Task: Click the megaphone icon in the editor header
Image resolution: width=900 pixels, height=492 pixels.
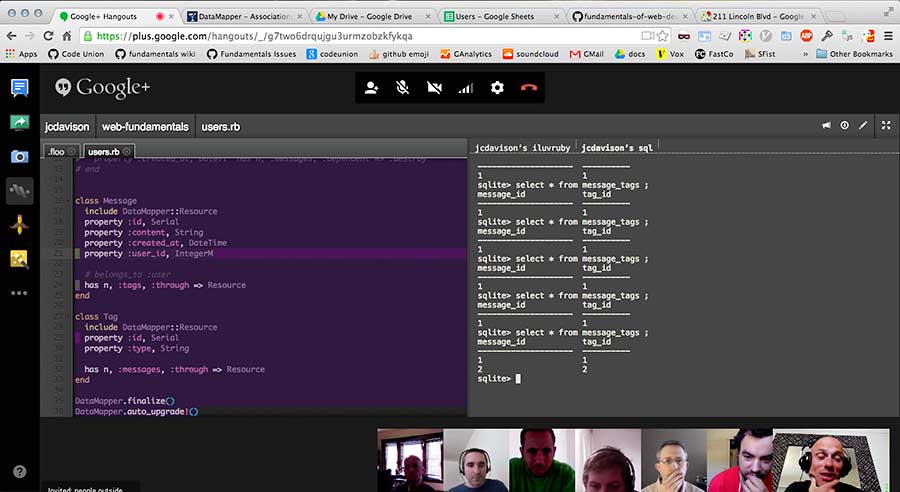Action: pyautogui.click(x=826, y=126)
